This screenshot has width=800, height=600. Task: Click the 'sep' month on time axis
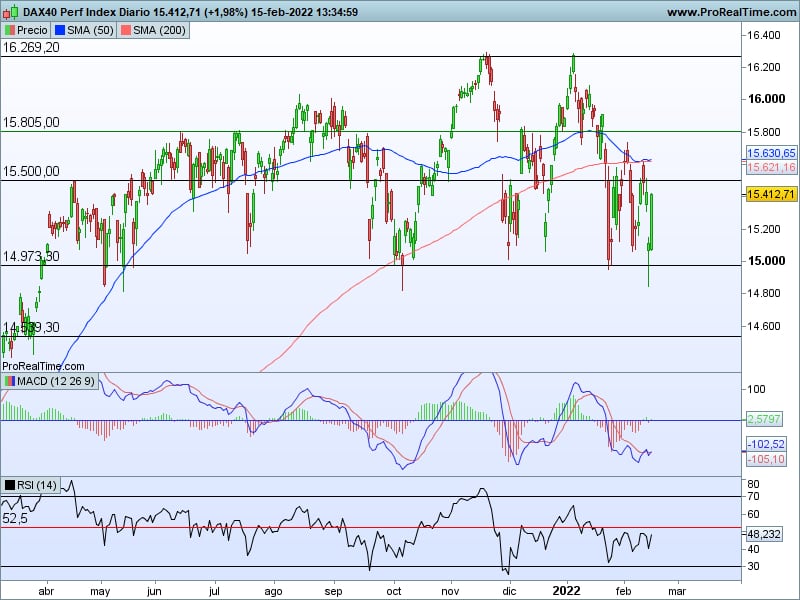tap(333, 591)
